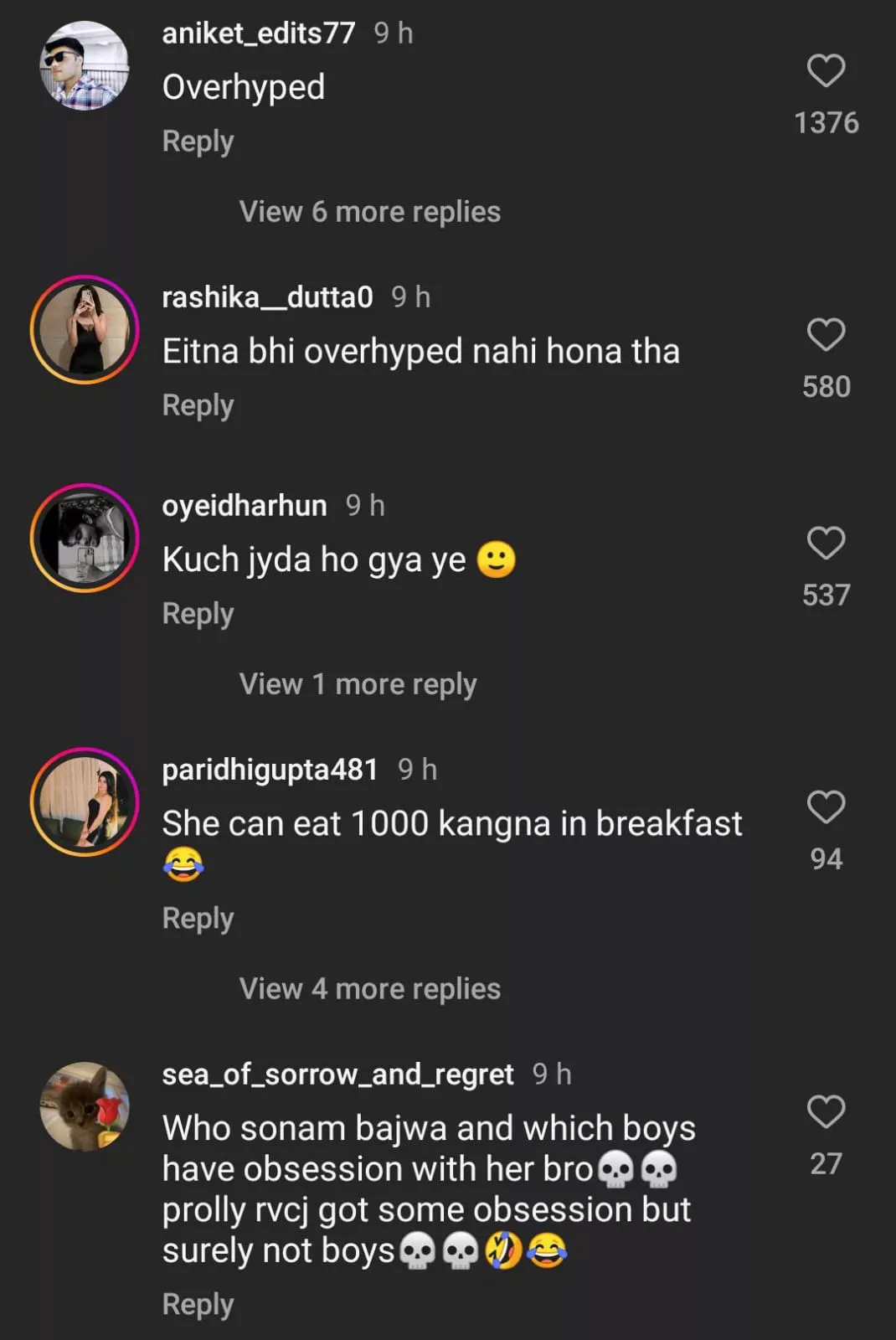
Task: Reply to aniket_edits77's comment
Action: tap(198, 142)
